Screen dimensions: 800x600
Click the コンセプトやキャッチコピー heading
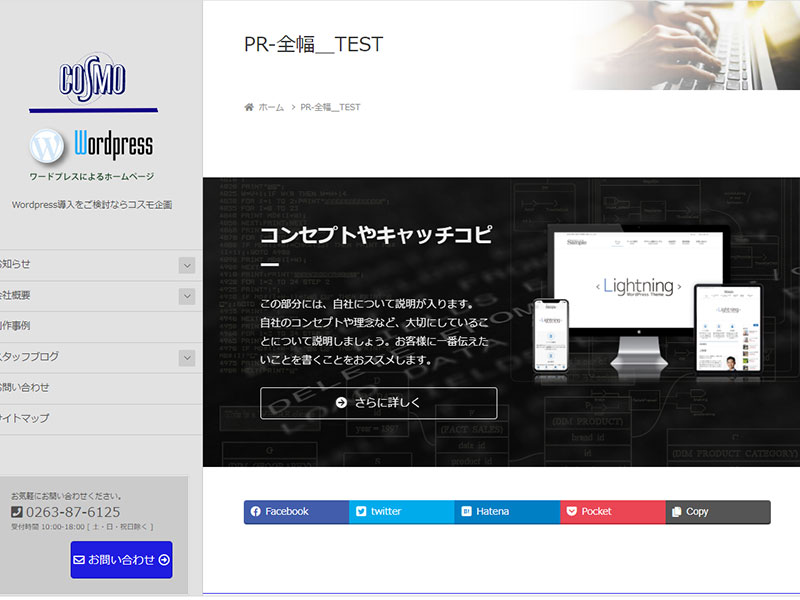click(x=376, y=235)
